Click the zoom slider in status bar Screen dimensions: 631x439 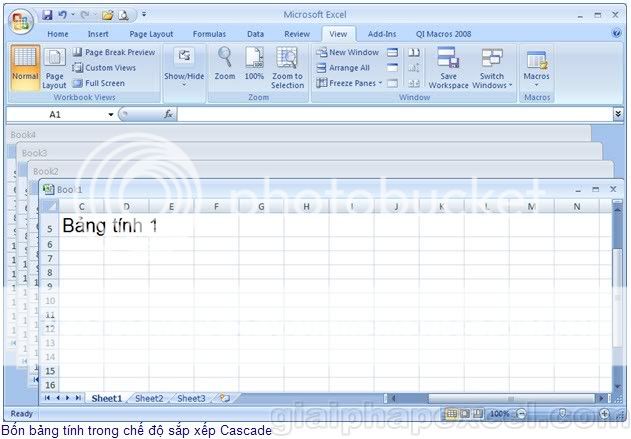pyautogui.click(x=561, y=414)
